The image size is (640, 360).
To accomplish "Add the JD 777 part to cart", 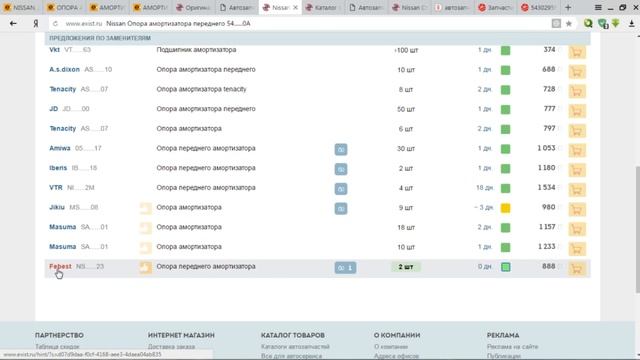I will pos(577,111).
